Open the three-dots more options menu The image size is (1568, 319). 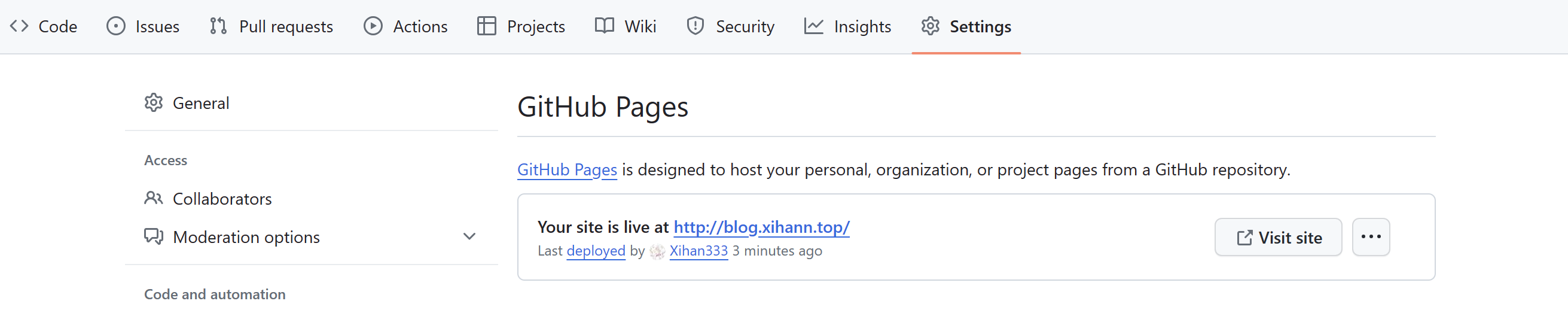coord(1370,238)
